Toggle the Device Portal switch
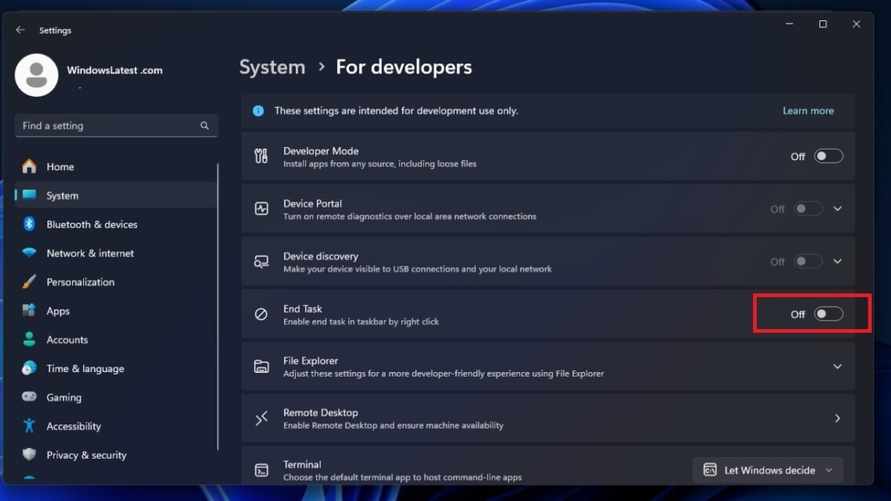The width and height of the screenshot is (891, 501). click(x=808, y=209)
